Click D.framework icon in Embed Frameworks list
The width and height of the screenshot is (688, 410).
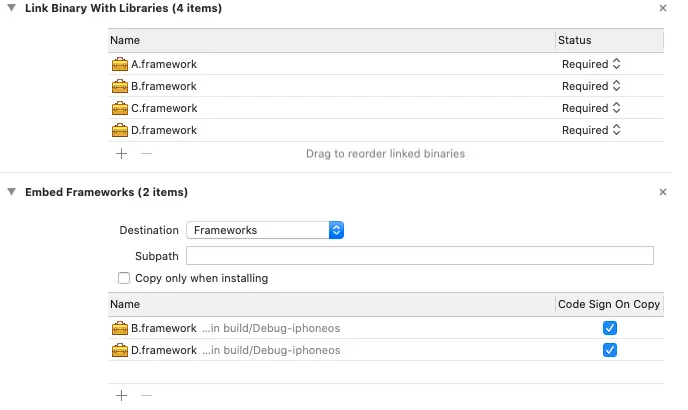120,350
